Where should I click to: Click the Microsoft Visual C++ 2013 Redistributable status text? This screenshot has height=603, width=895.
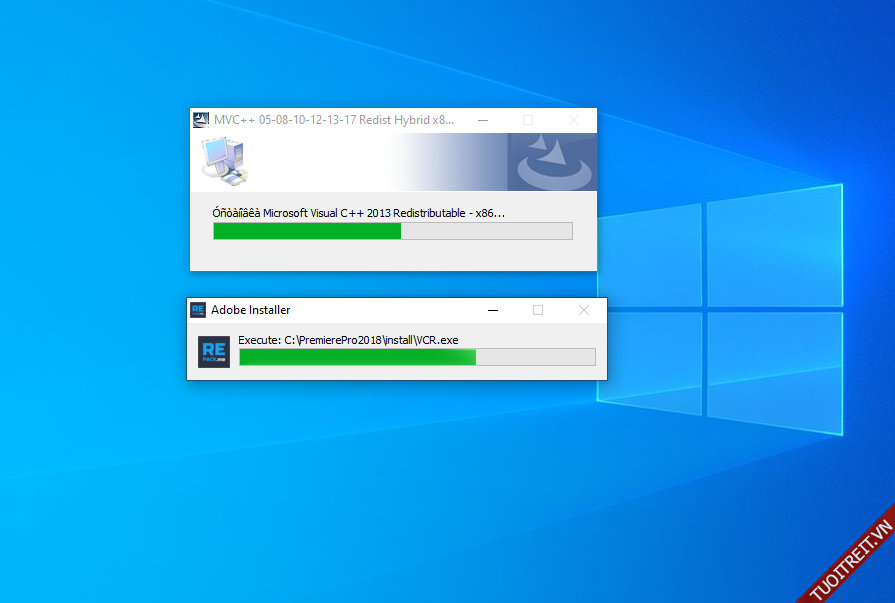tap(359, 213)
